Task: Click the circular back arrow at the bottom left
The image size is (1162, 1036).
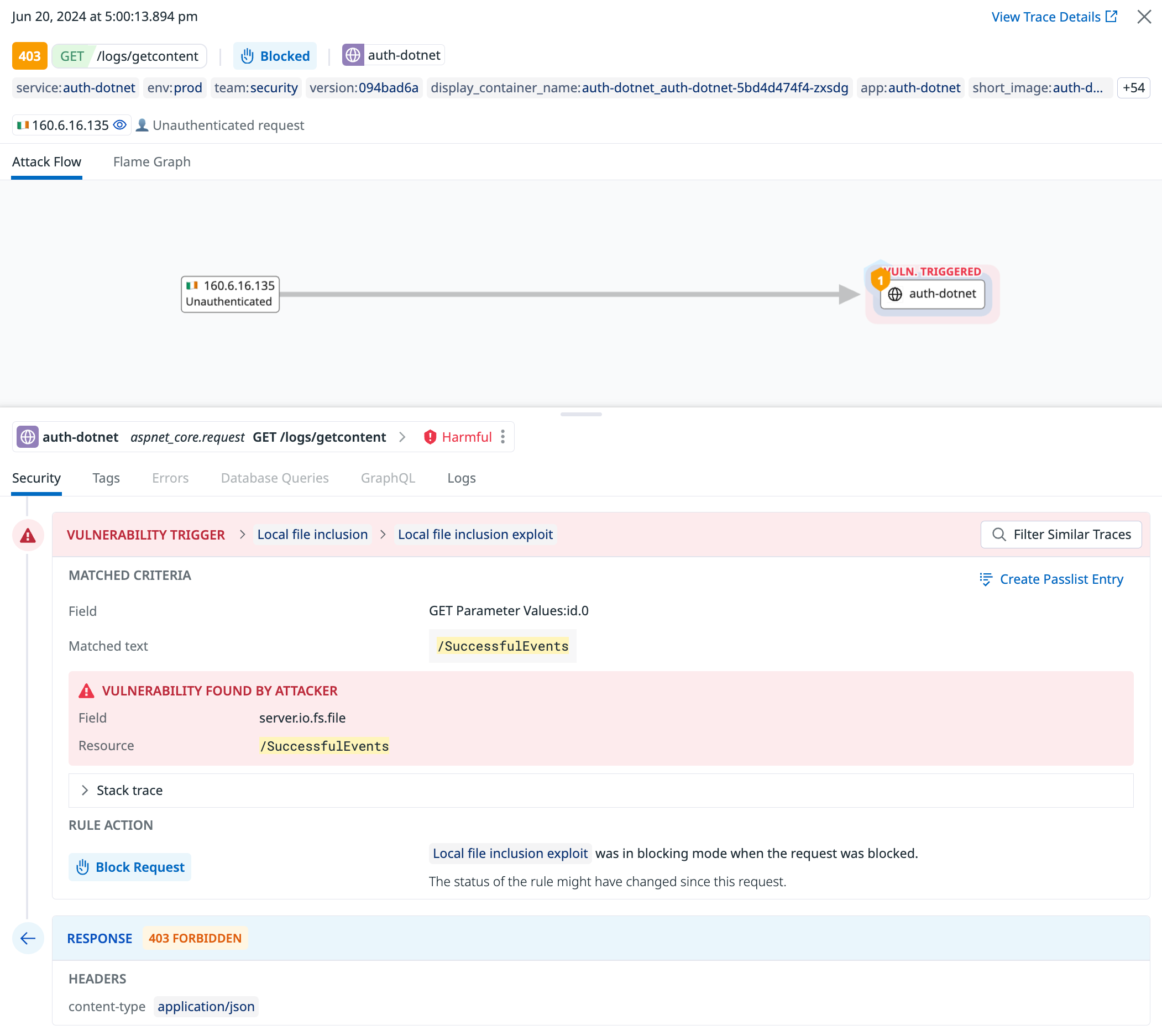Action: [28, 938]
